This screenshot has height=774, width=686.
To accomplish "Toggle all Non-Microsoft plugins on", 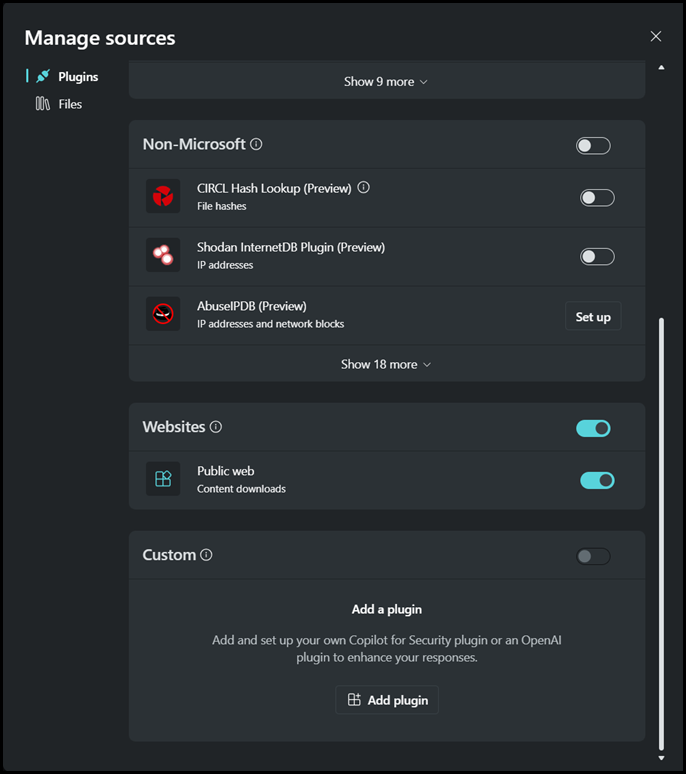I will [x=593, y=146].
